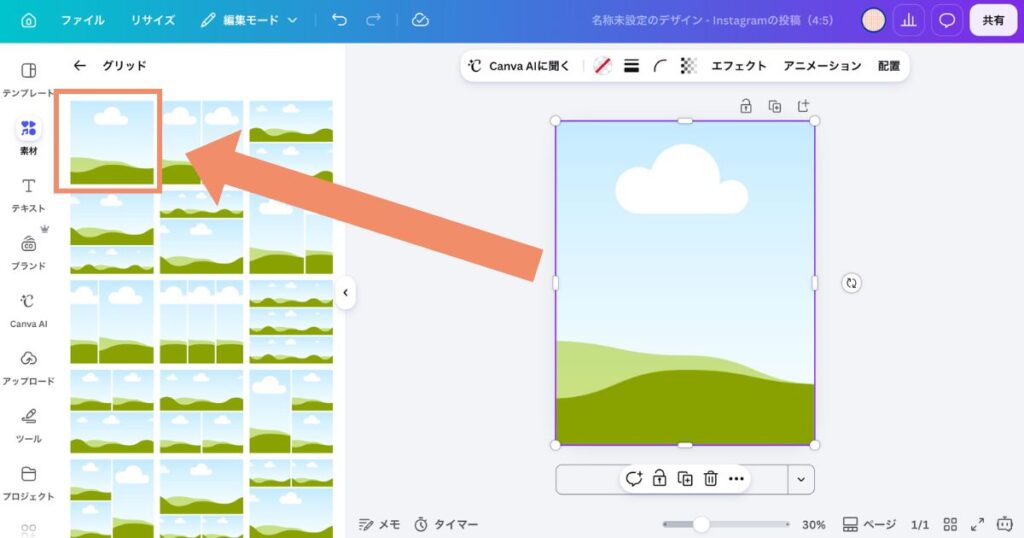The image size is (1024, 538).
Task: Click the 共有 share button
Action: (993, 20)
